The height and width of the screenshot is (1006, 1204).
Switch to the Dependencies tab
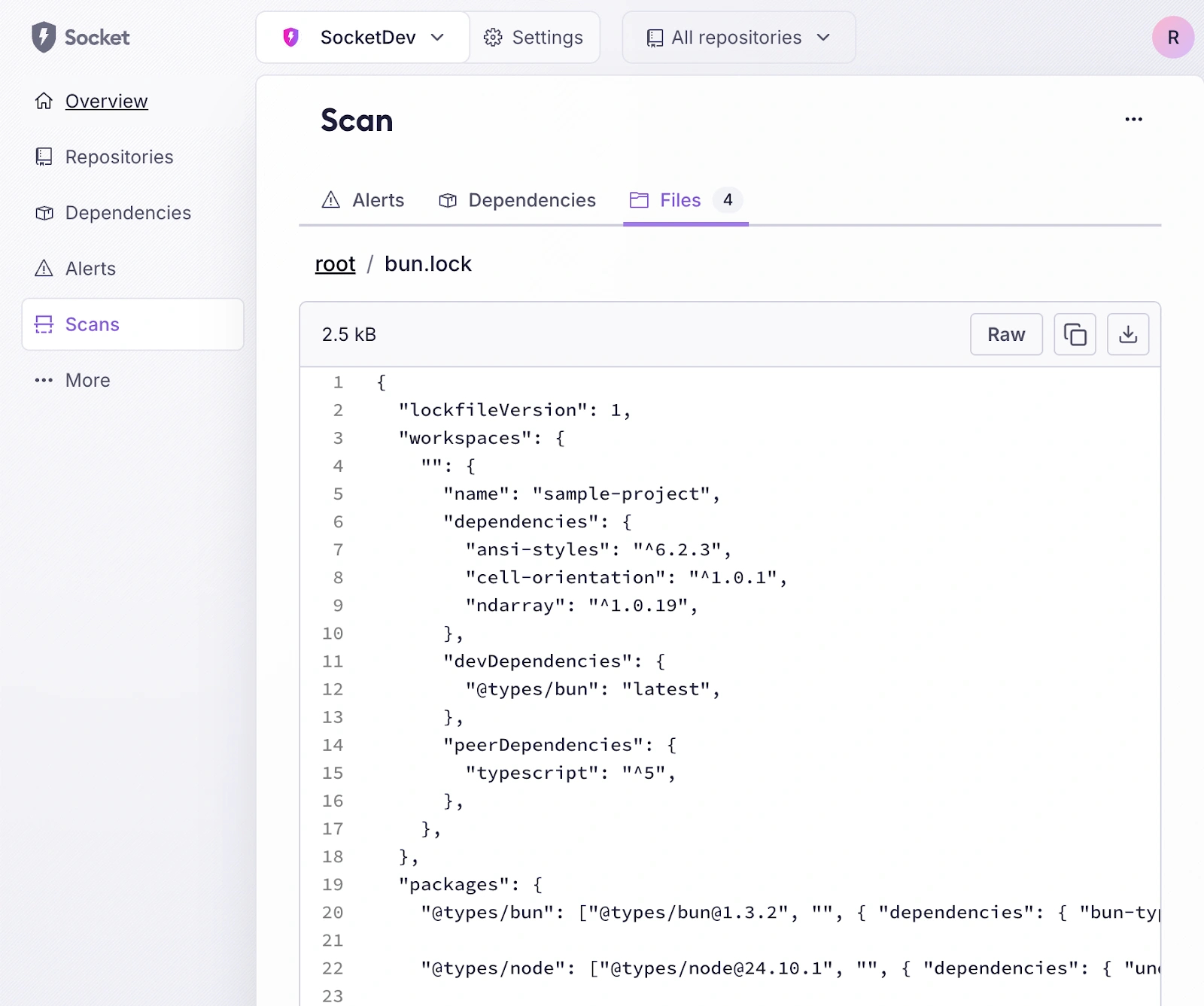click(x=518, y=200)
